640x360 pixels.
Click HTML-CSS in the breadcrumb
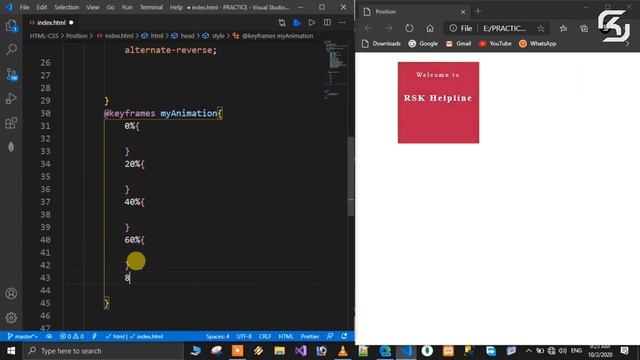pyautogui.click(x=44, y=36)
